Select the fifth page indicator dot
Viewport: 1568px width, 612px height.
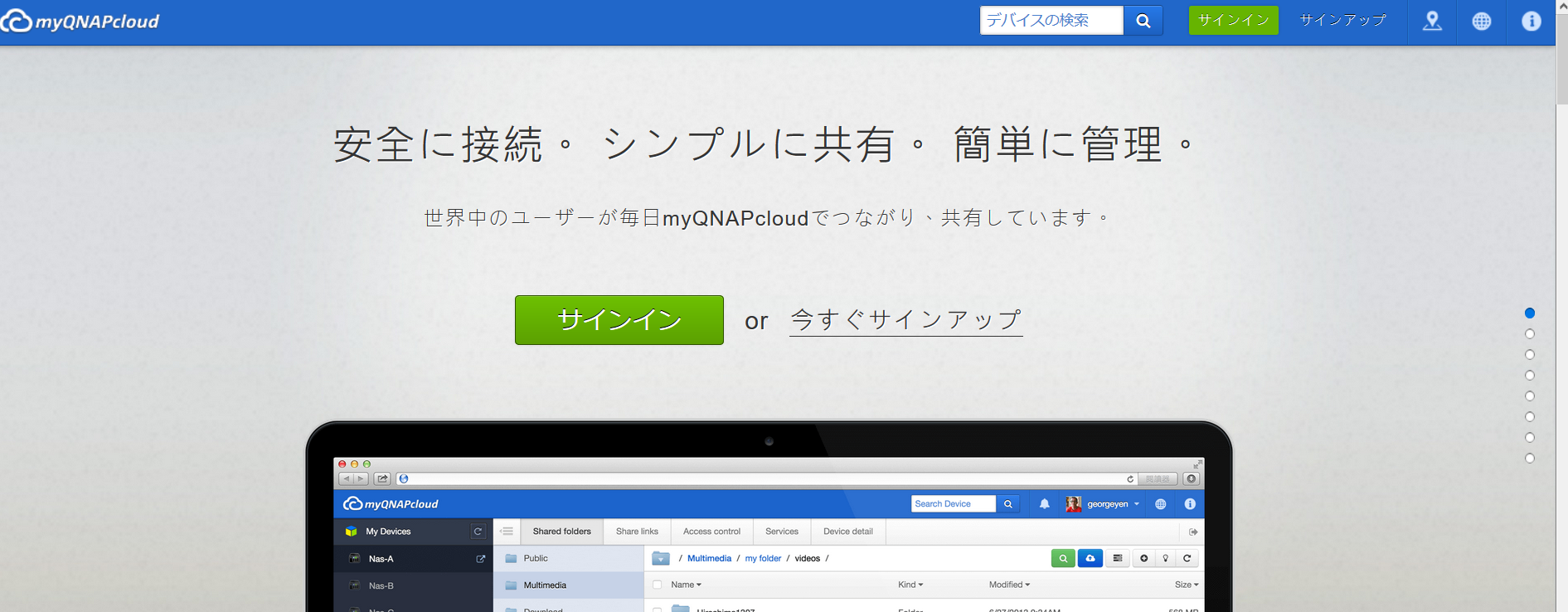(x=1530, y=396)
